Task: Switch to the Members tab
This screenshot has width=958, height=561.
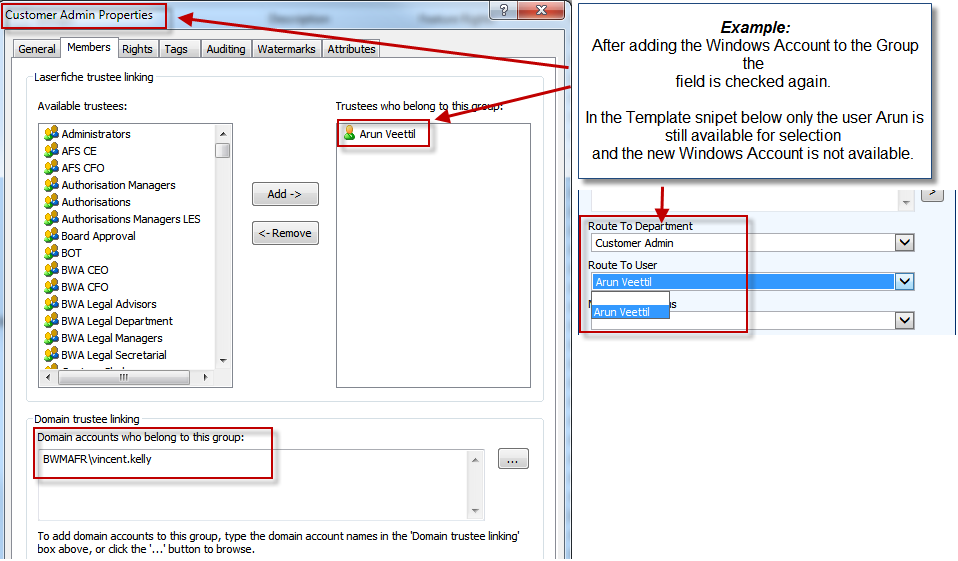Action: 89,47
